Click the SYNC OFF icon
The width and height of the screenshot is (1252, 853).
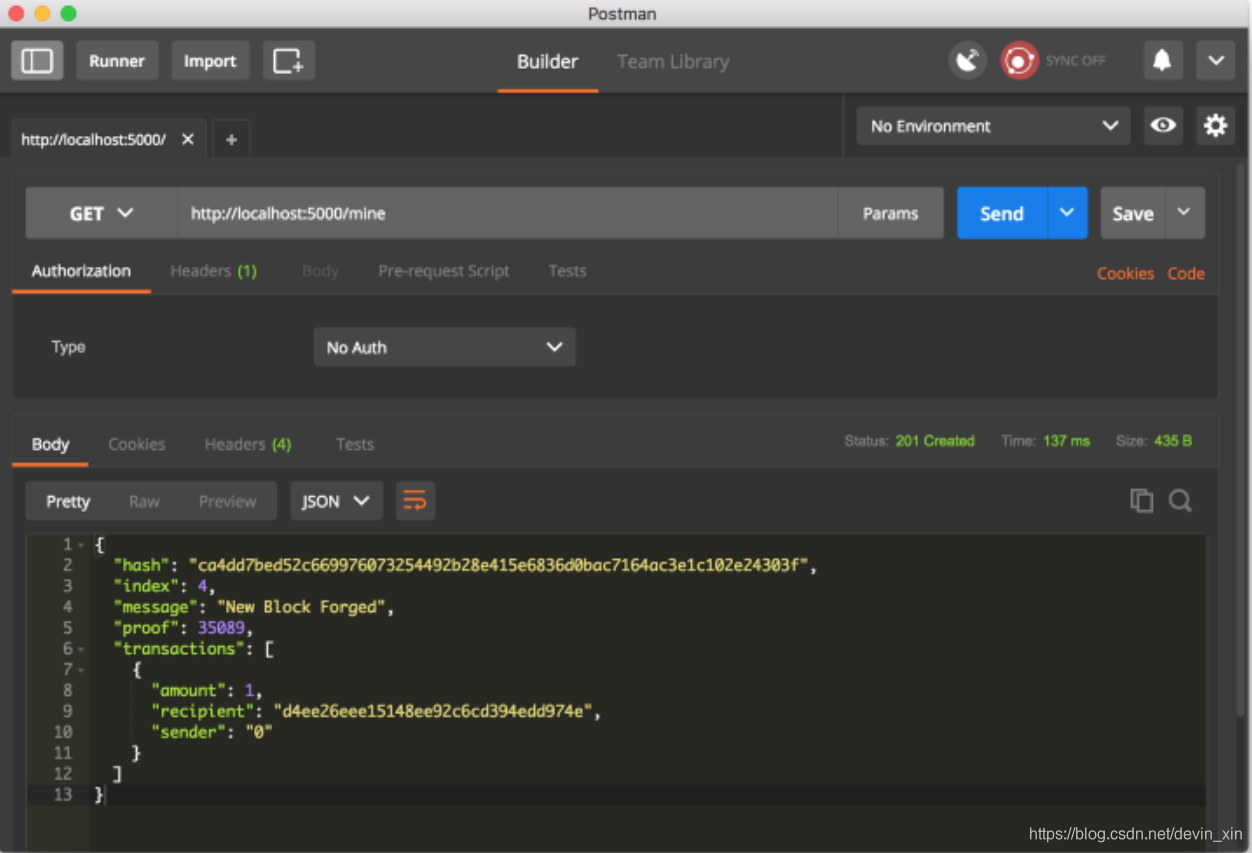[1020, 61]
